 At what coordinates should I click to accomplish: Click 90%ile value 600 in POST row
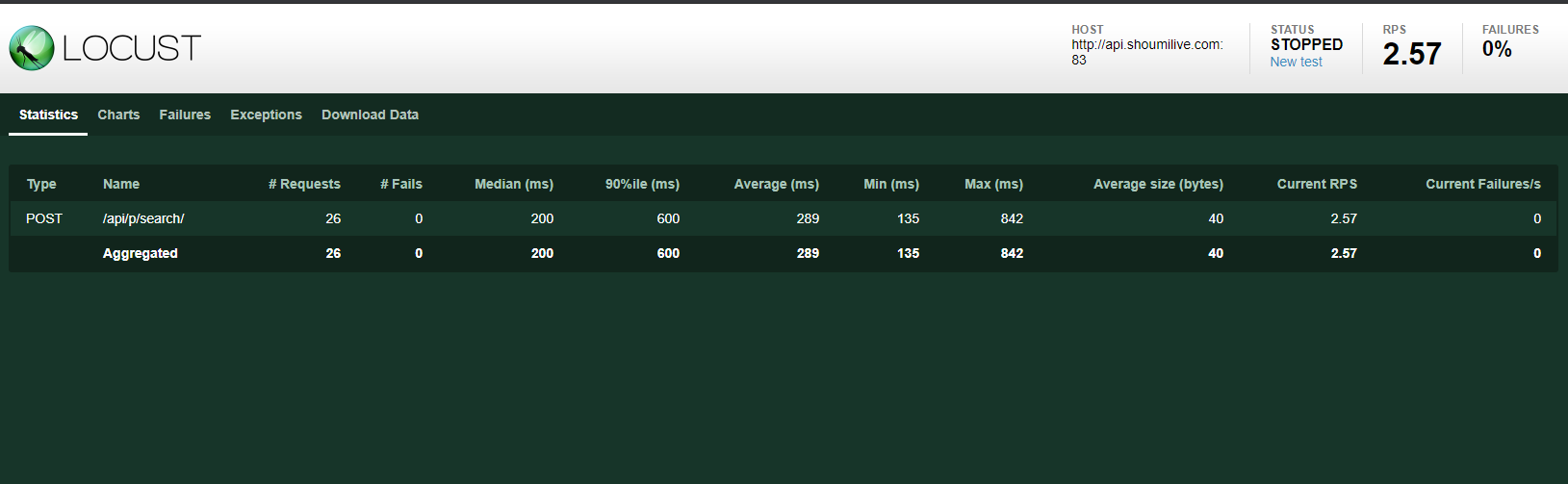coord(668,218)
